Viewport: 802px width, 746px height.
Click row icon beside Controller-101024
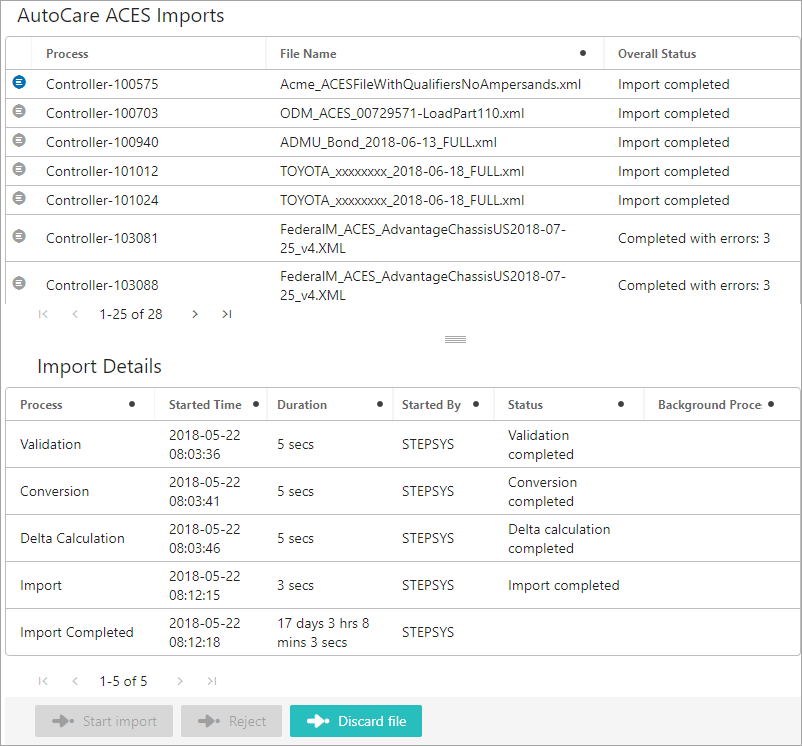pos(19,198)
